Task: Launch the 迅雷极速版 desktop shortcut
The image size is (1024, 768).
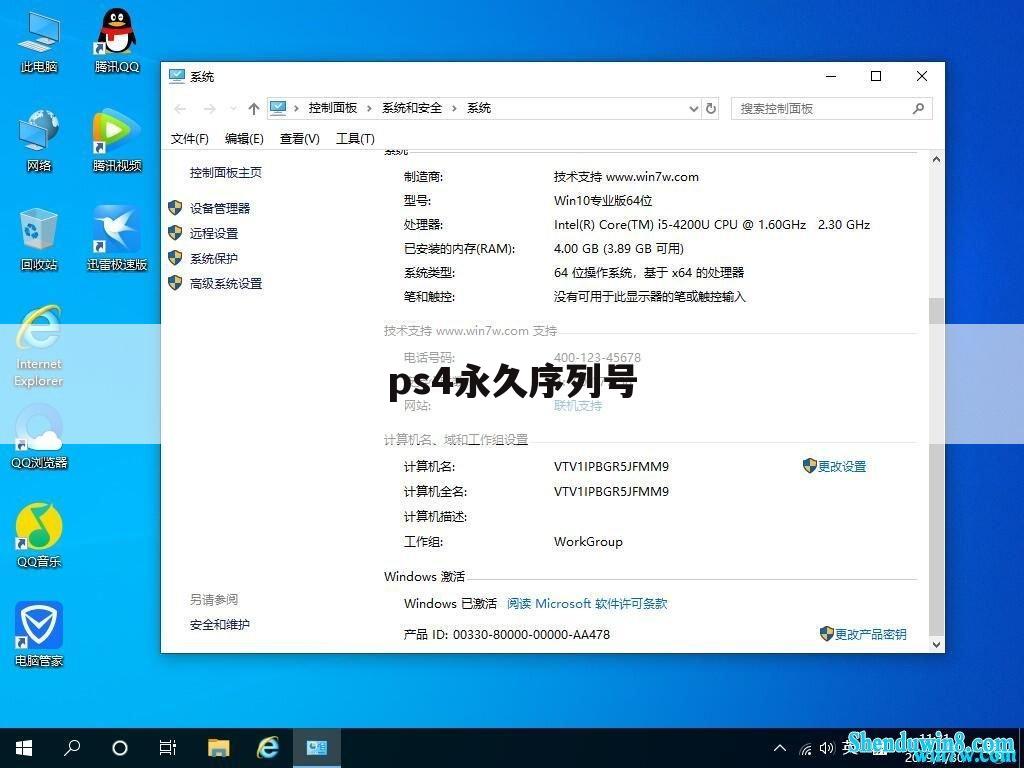Action: coord(117,238)
